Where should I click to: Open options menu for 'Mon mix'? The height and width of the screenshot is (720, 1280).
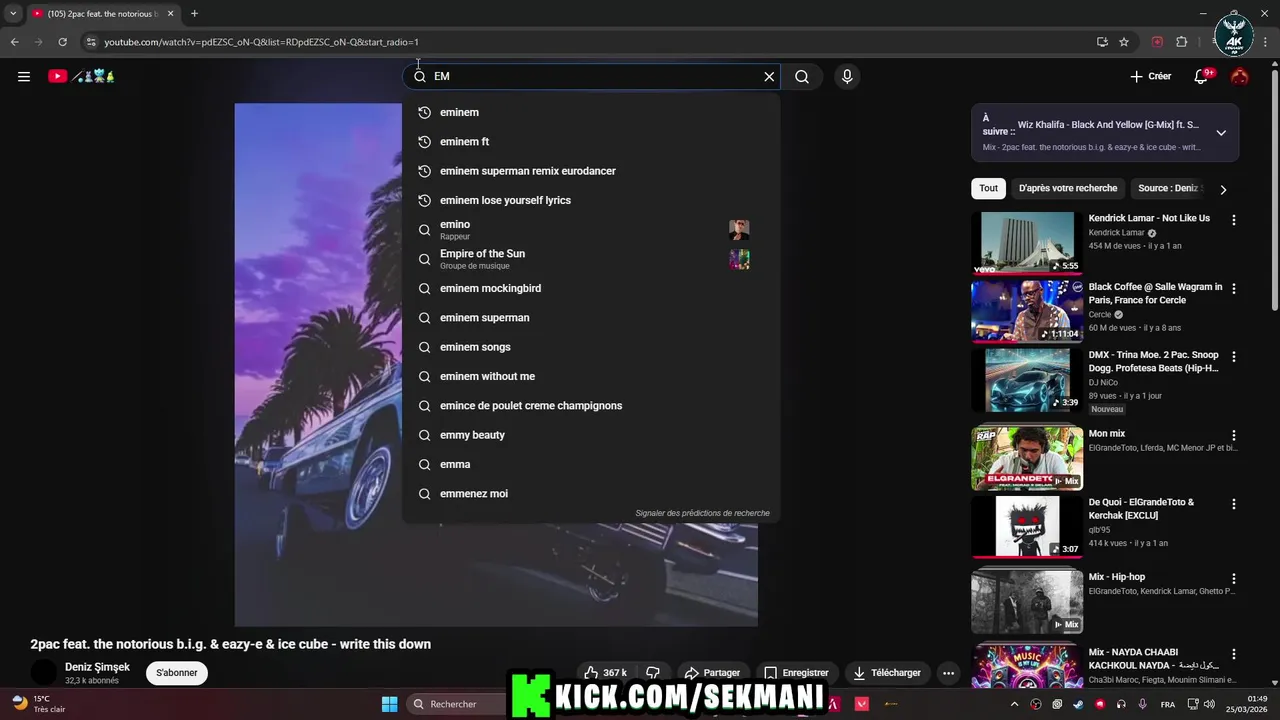tap(1234, 436)
